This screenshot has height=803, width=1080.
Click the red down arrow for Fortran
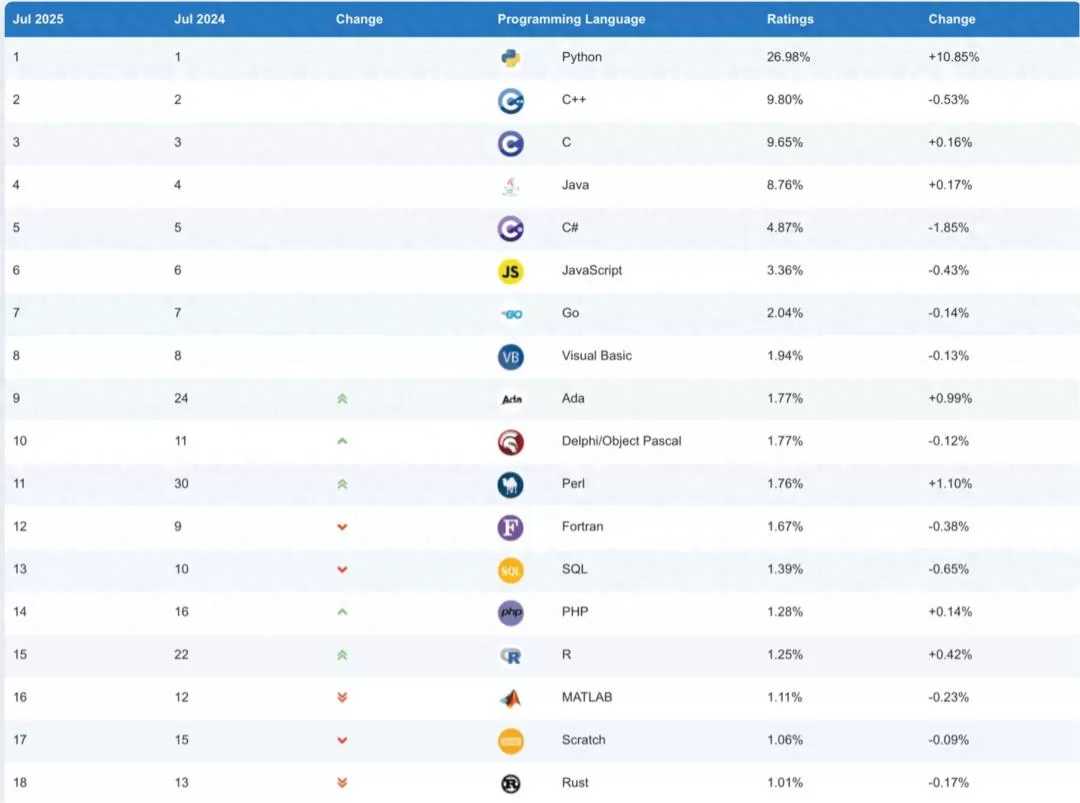(x=342, y=527)
